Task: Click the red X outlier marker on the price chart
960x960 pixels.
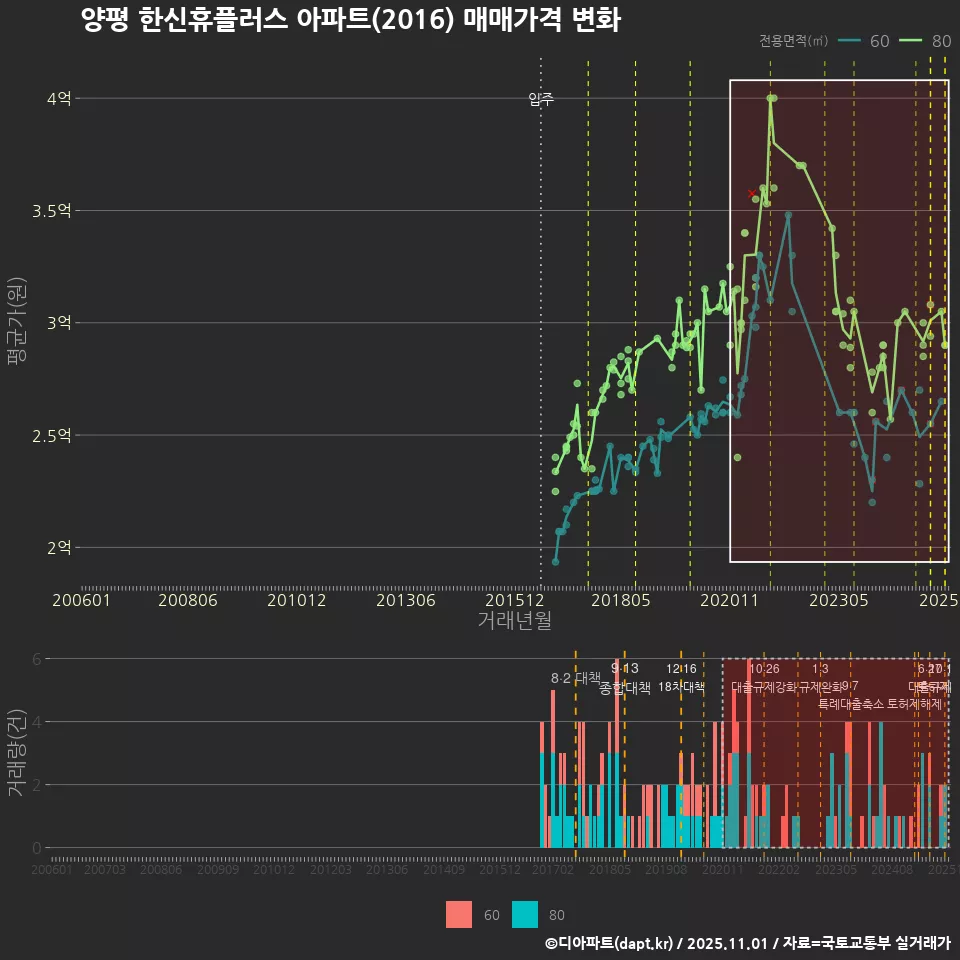Action: coord(752,191)
